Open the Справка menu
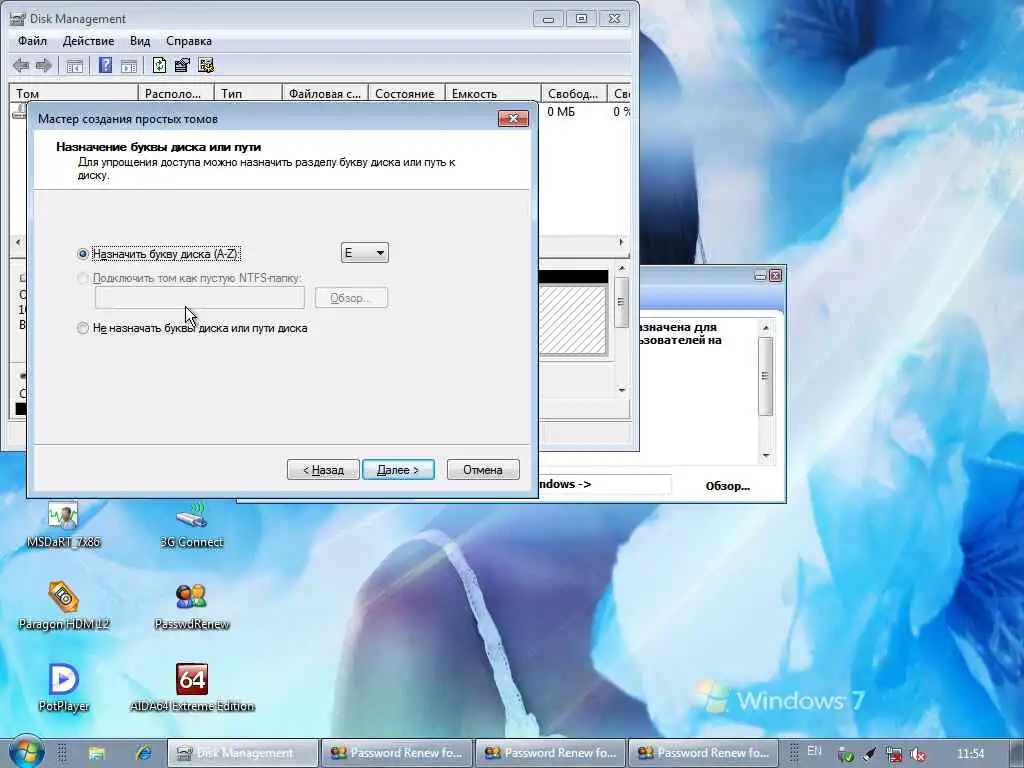The width and height of the screenshot is (1024, 768). pos(189,41)
